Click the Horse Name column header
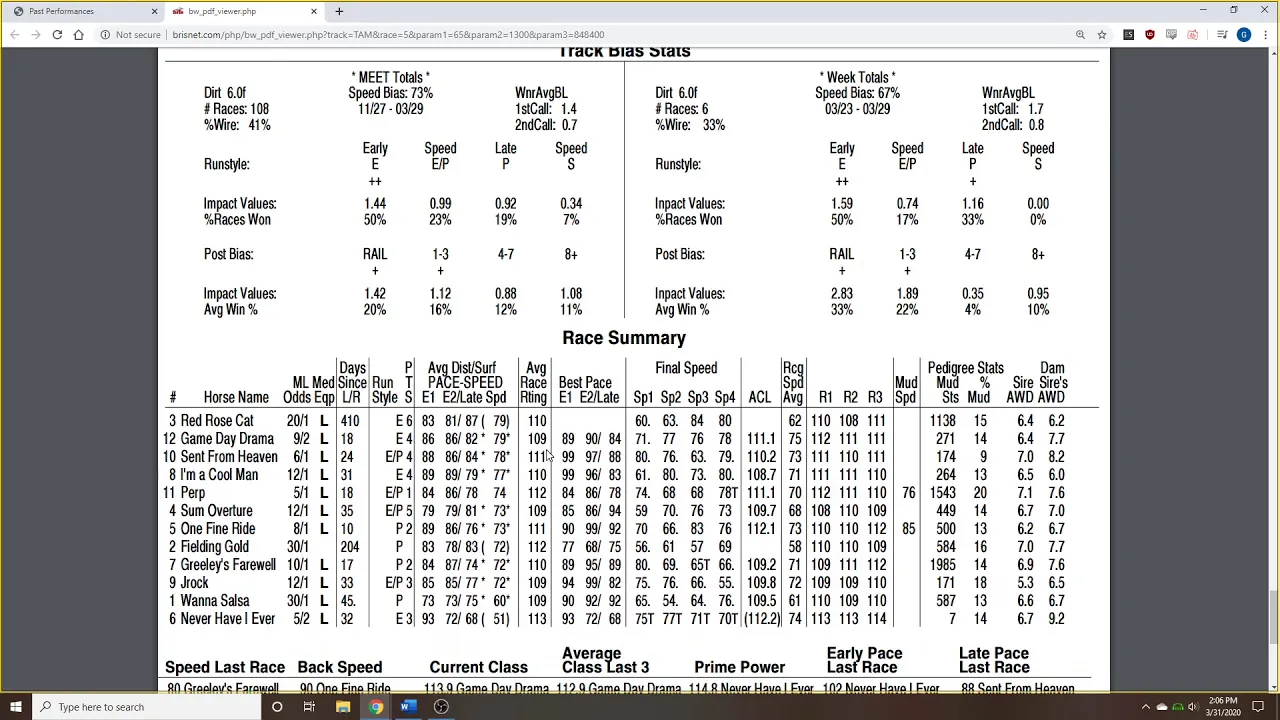The image size is (1280, 720). 236,397
